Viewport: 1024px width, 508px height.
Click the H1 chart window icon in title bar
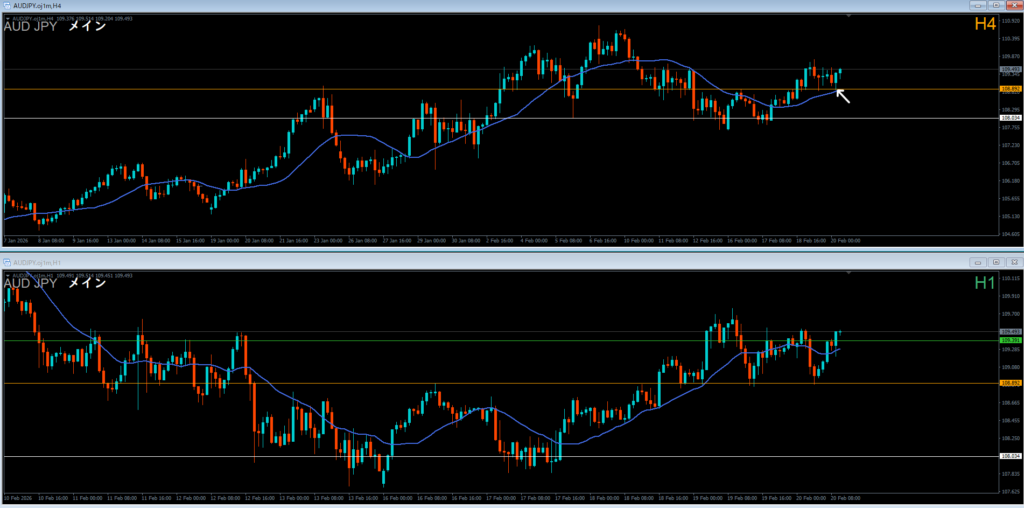point(8,261)
